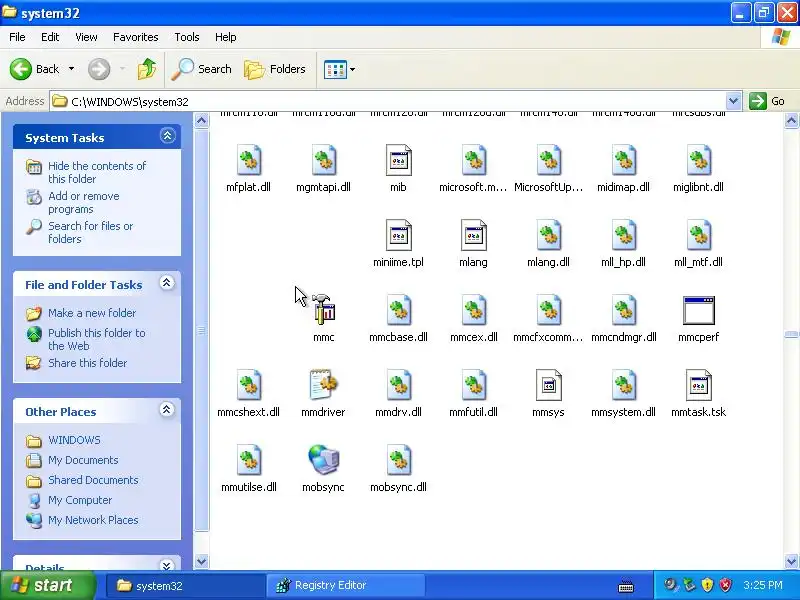800x600 pixels.
Task: Click Make a new folder link
Action: pyautogui.click(x=92, y=313)
